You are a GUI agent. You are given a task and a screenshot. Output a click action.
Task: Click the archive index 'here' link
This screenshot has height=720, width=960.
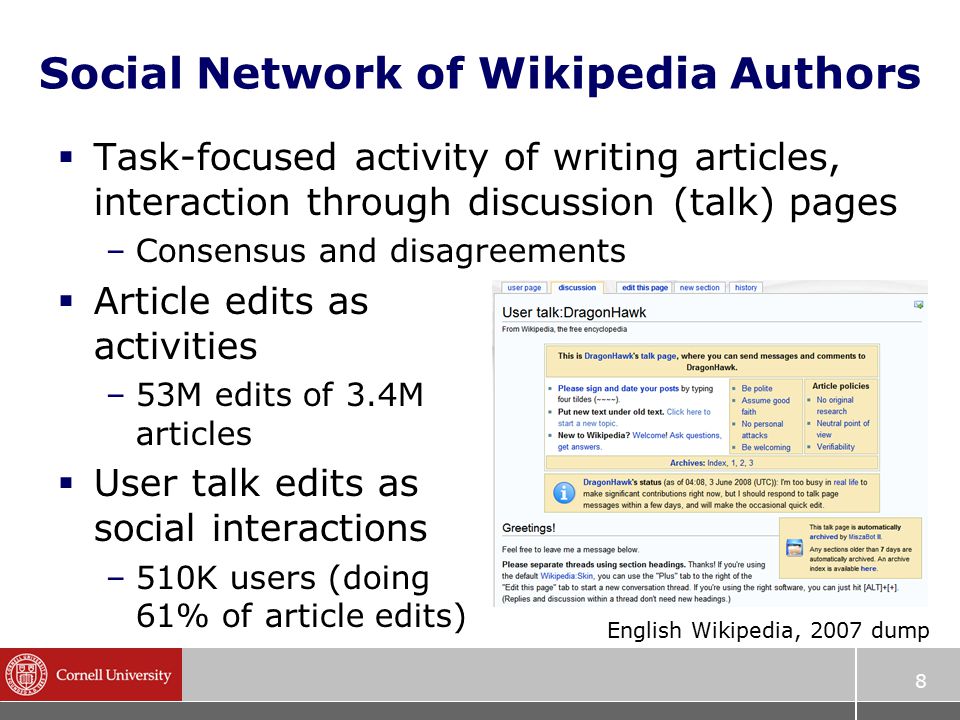(868, 568)
